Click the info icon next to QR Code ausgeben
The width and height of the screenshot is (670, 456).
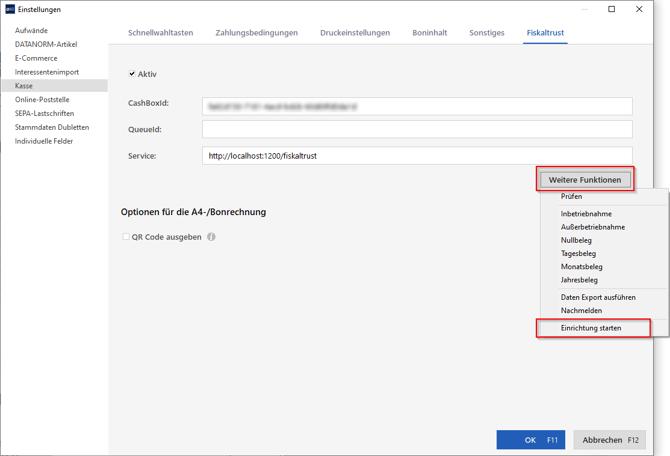pyautogui.click(x=211, y=237)
